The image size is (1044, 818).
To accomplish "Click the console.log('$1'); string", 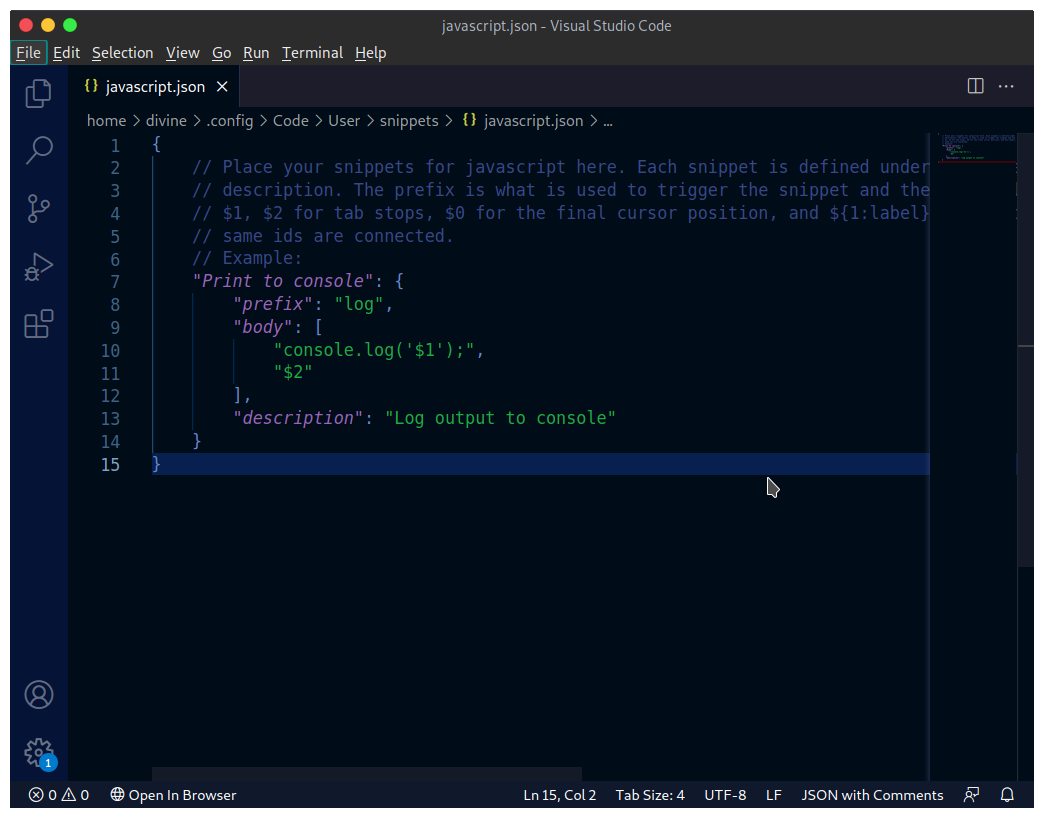I will point(374,349).
